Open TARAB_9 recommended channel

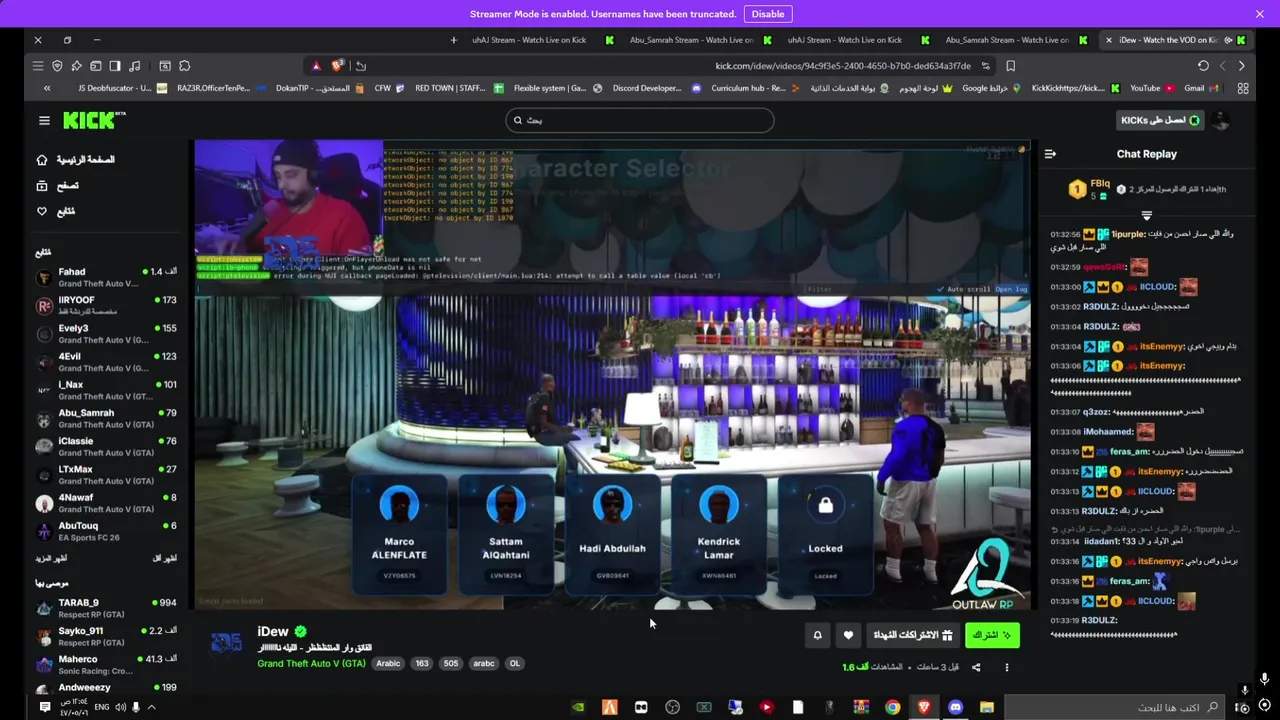click(106, 608)
